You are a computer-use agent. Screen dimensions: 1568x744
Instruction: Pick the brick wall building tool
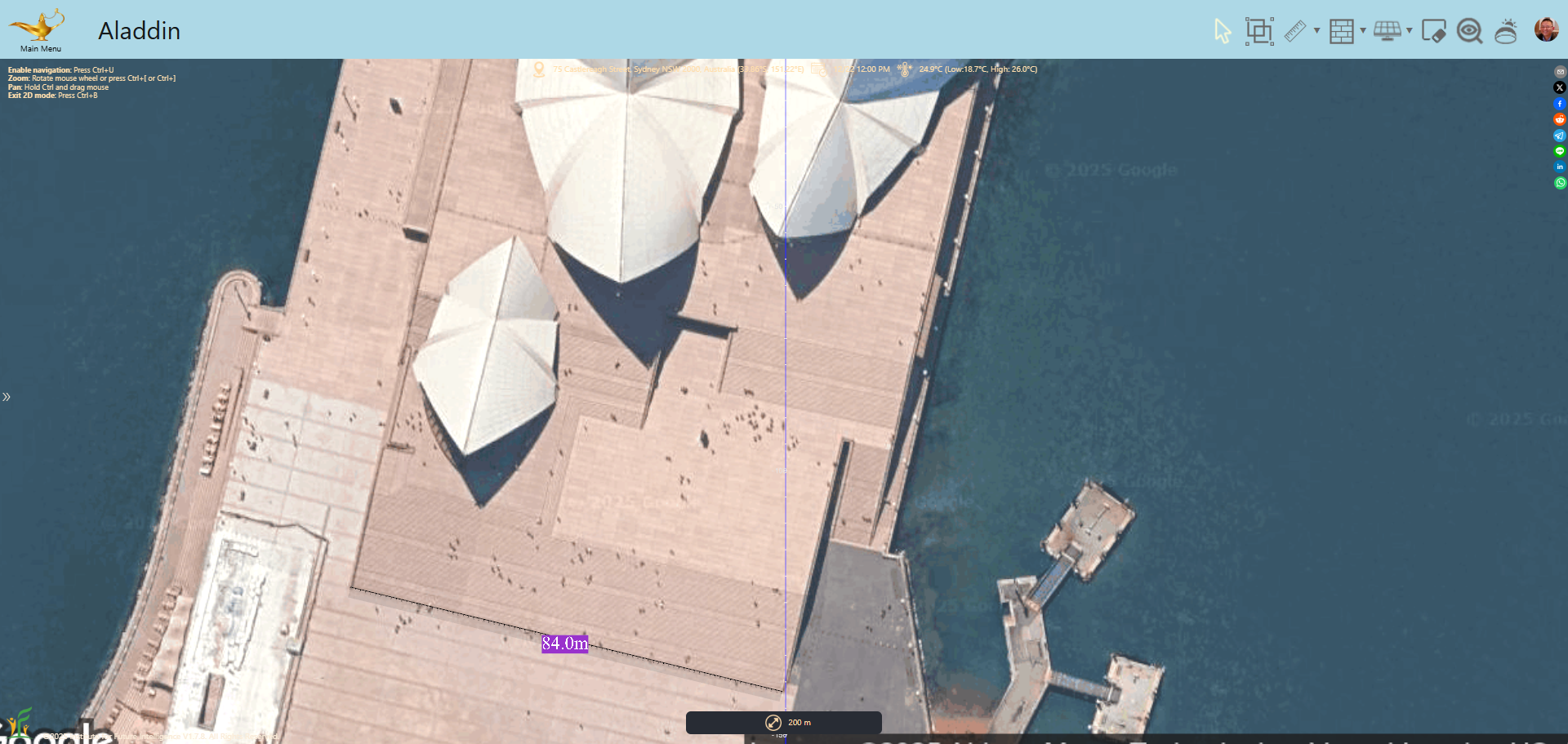click(x=1342, y=31)
